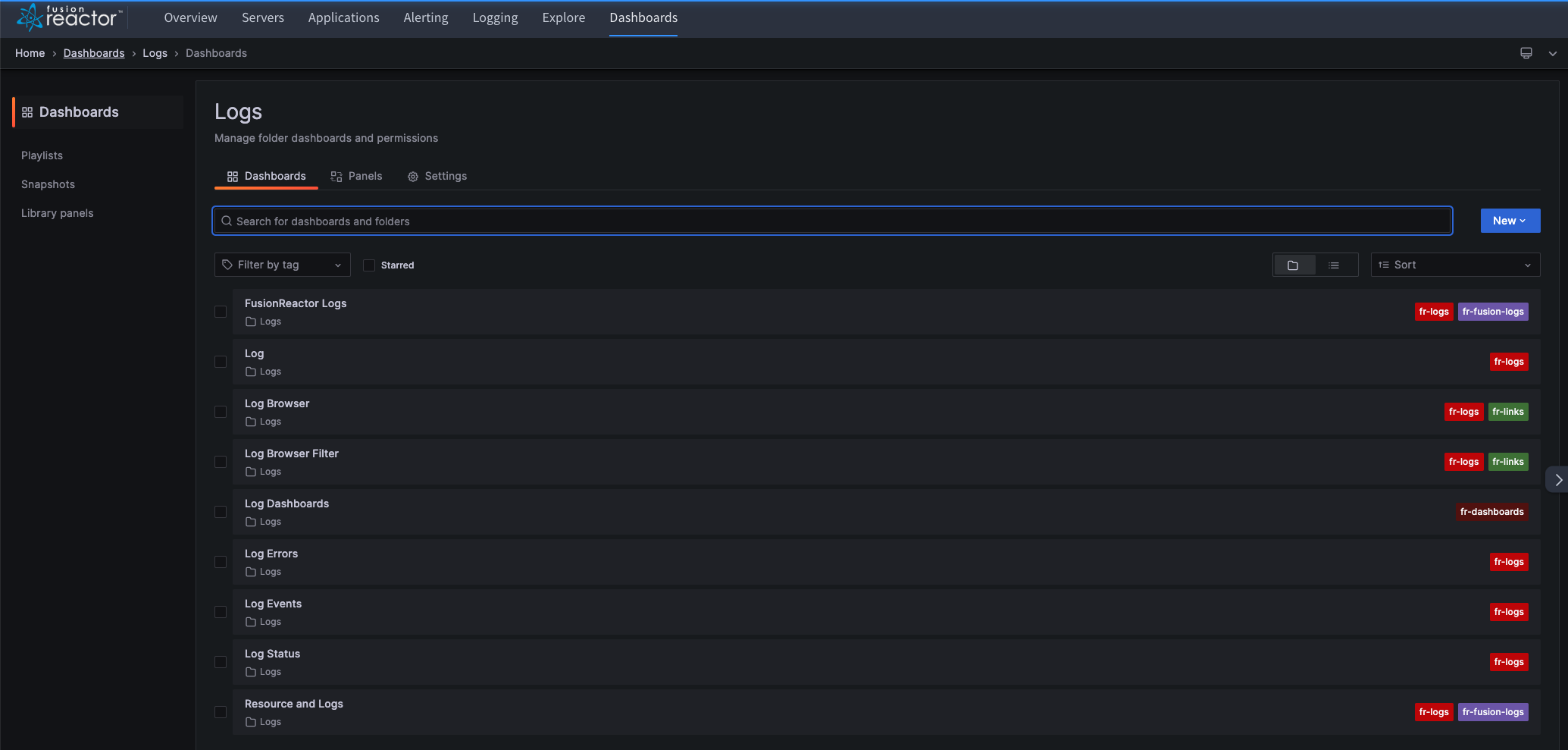Click fr-fusion-logs tag on FusionReactor Logs

1493,312
